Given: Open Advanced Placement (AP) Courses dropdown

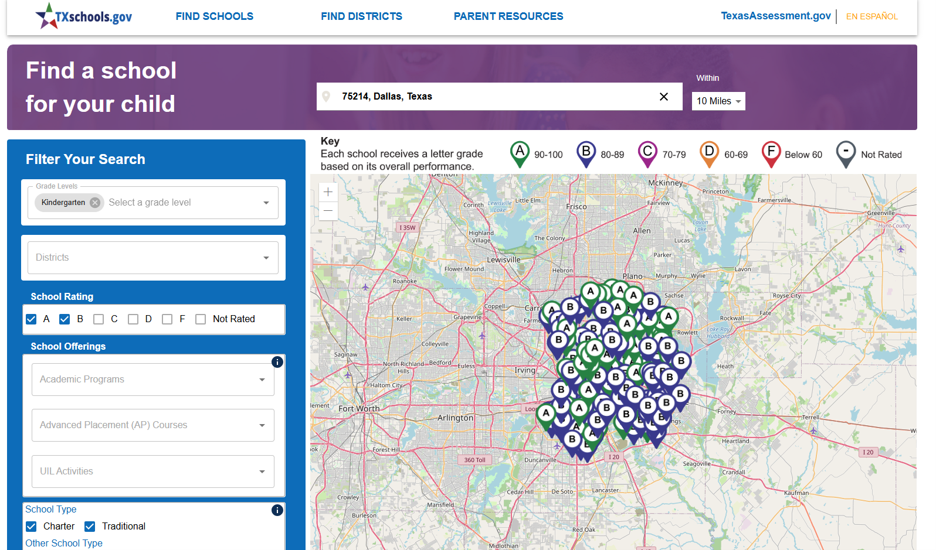Looking at the screenshot, I should (153, 425).
